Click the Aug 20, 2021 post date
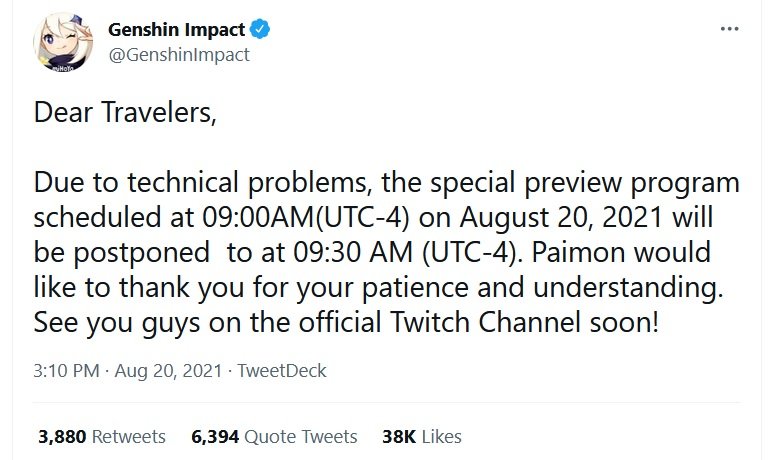771x460 pixels. point(168,371)
